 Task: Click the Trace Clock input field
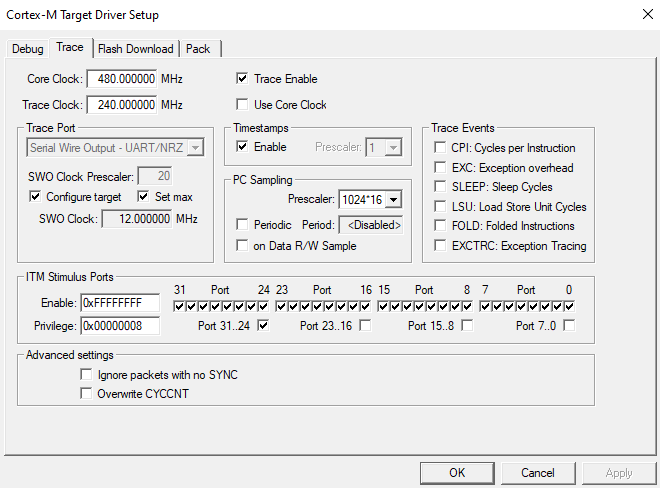(x=122, y=105)
